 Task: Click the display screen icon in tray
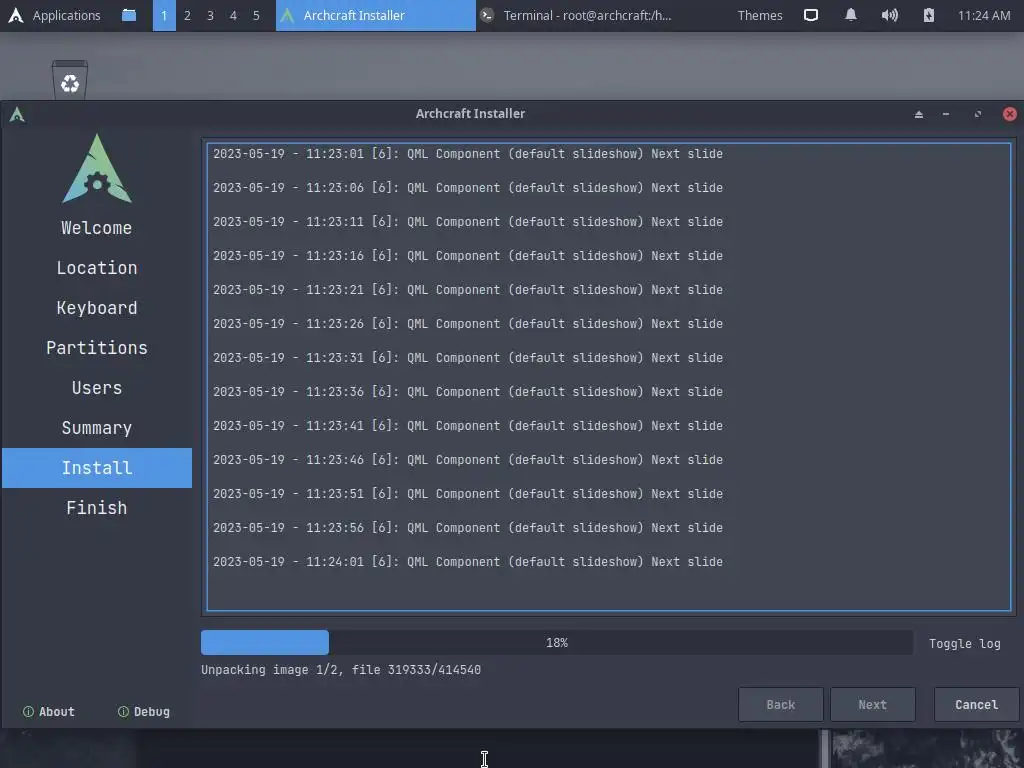[x=810, y=15]
